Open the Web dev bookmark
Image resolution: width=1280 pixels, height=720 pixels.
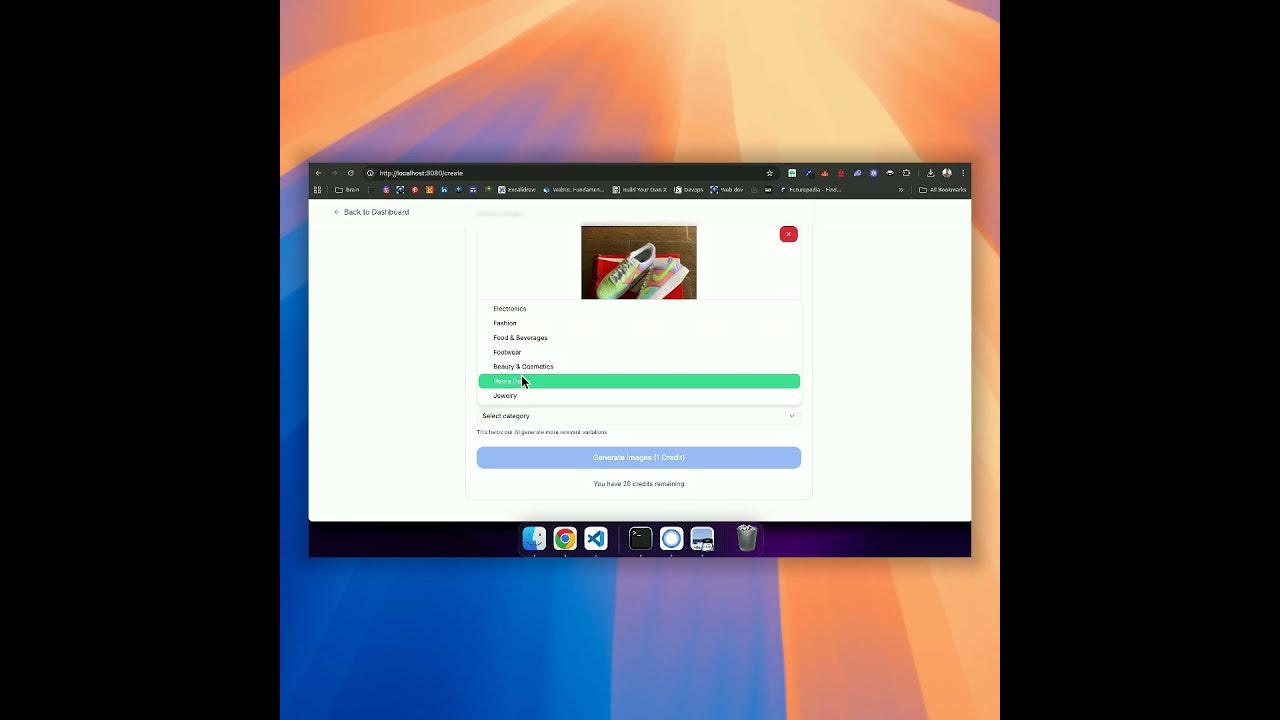[727, 190]
